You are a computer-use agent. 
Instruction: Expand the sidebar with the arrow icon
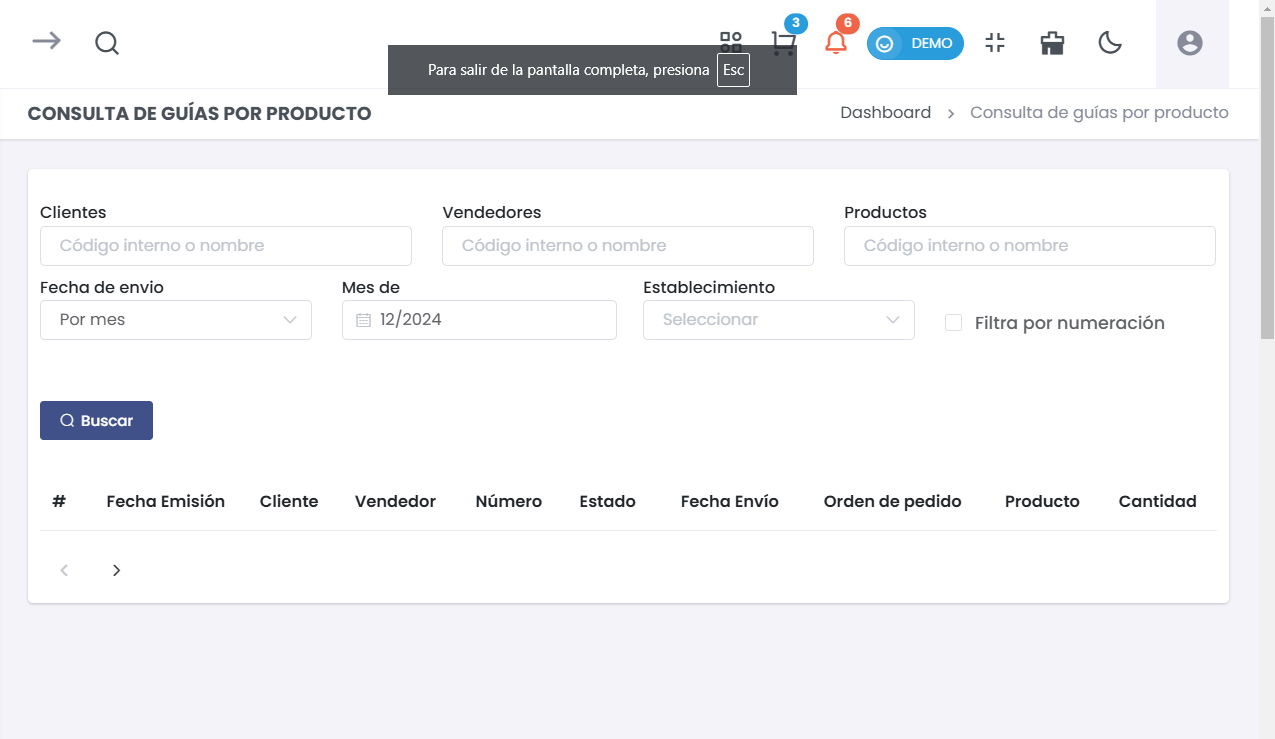46,41
